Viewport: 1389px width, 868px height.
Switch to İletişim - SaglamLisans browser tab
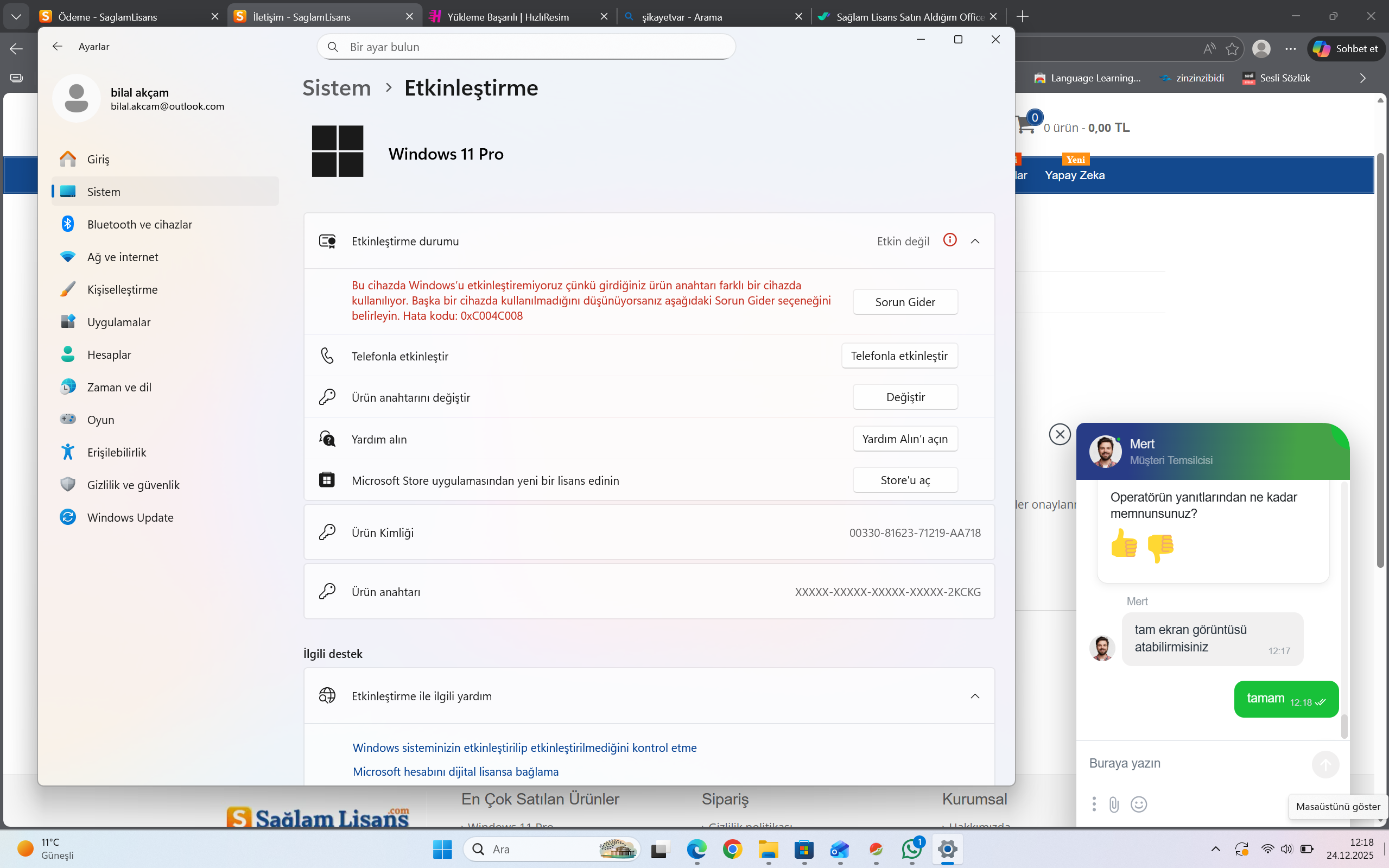click(324, 17)
